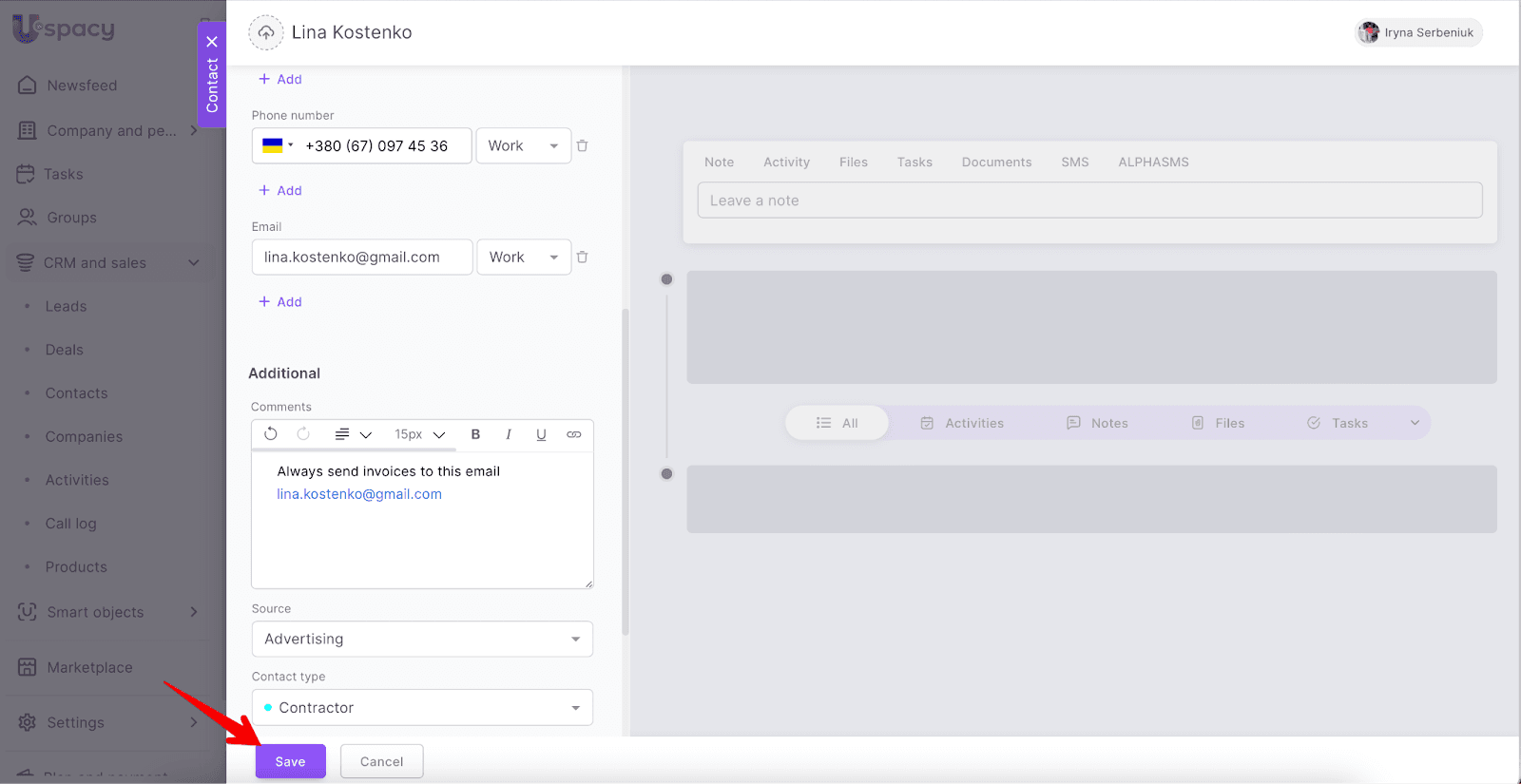The image size is (1521, 784).
Task: Follow the lina.kostenko@gmail.com link in comments
Action: 359,494
